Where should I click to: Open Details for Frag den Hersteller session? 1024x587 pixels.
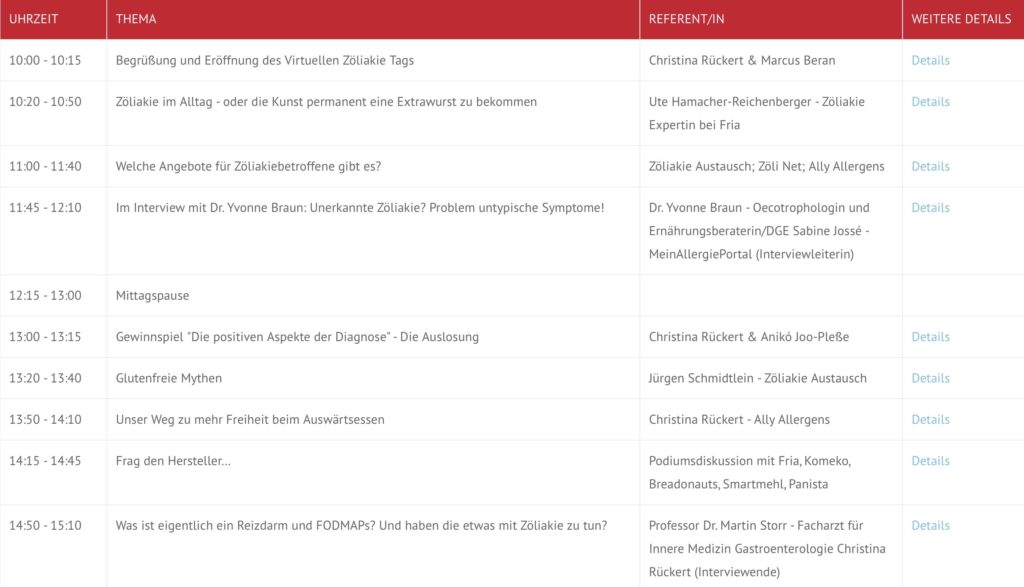930,460
